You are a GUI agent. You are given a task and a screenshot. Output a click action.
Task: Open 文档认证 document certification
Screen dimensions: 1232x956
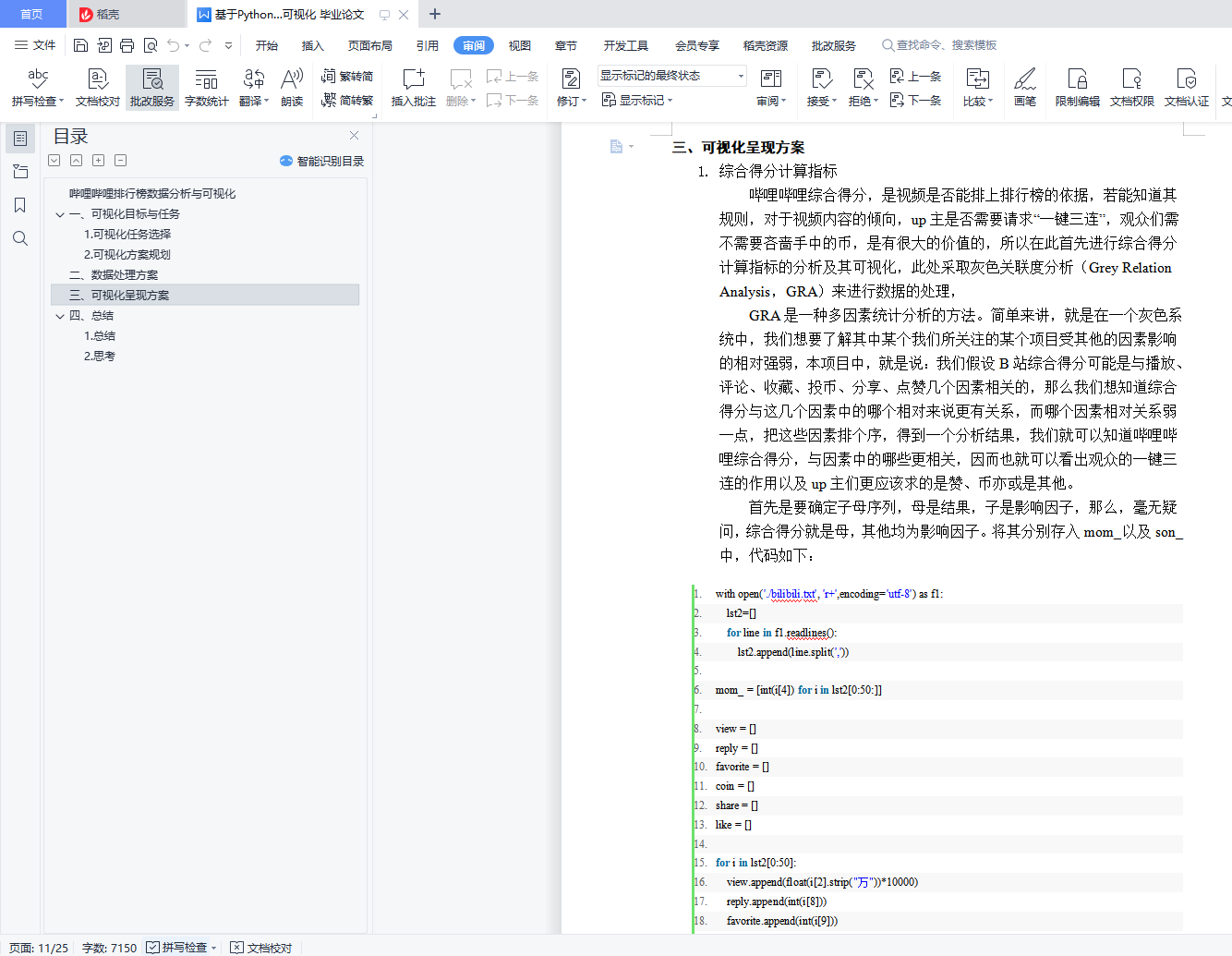click(1187, 87)
